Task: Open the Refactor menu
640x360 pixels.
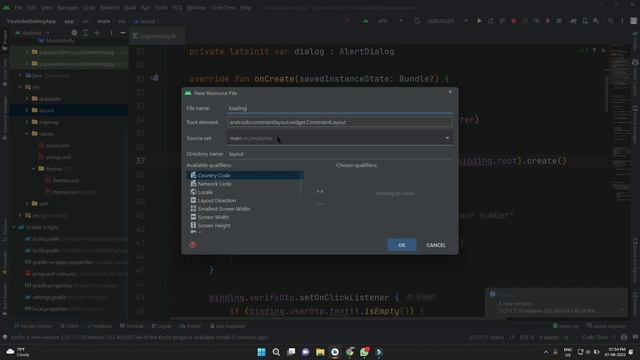Action: [110, 7]
